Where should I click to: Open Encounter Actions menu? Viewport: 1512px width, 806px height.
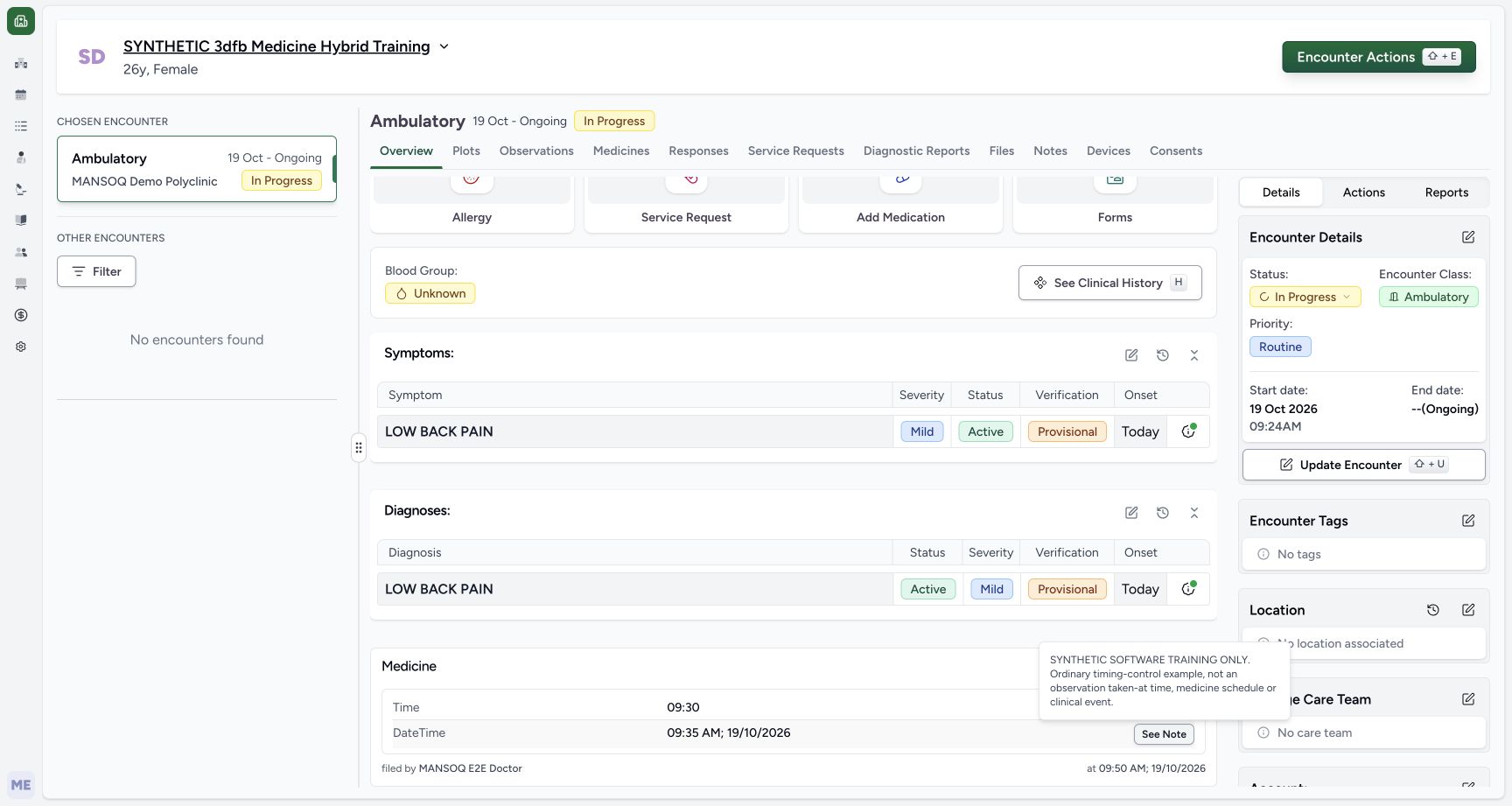pos(1379,57)
